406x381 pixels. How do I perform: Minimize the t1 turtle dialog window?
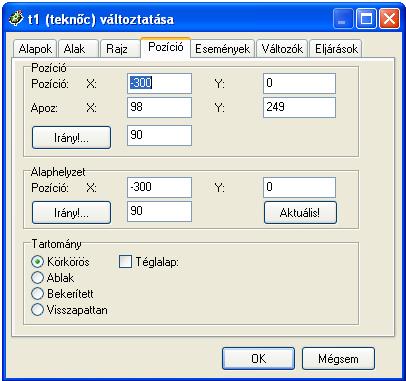342,19
